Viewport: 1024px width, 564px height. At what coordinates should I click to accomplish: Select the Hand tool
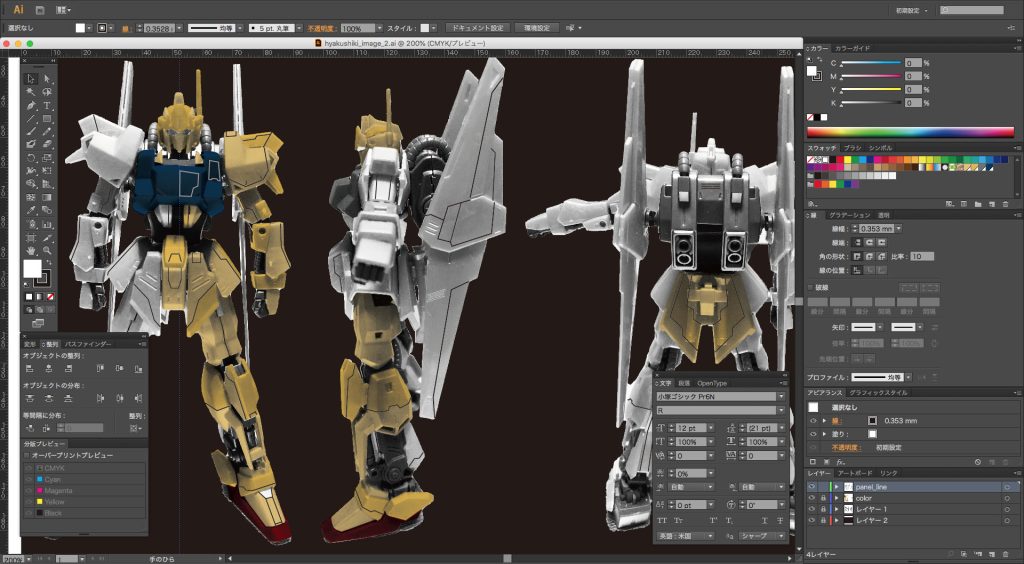coord(31,250)
